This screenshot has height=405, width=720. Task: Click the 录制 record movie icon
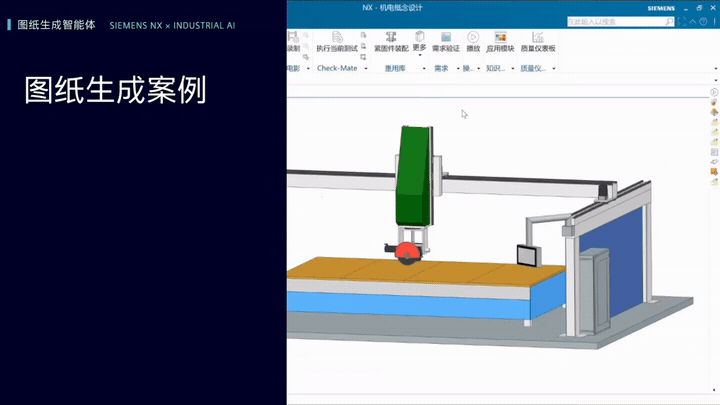293,37
